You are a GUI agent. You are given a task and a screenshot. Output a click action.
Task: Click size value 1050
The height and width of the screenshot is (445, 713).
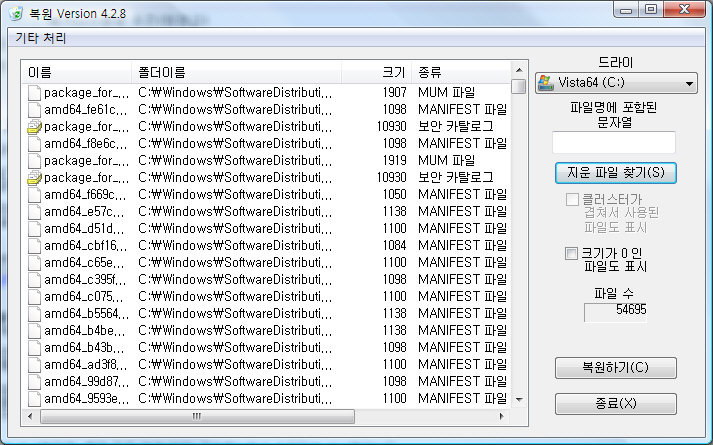tap(394, 195)
